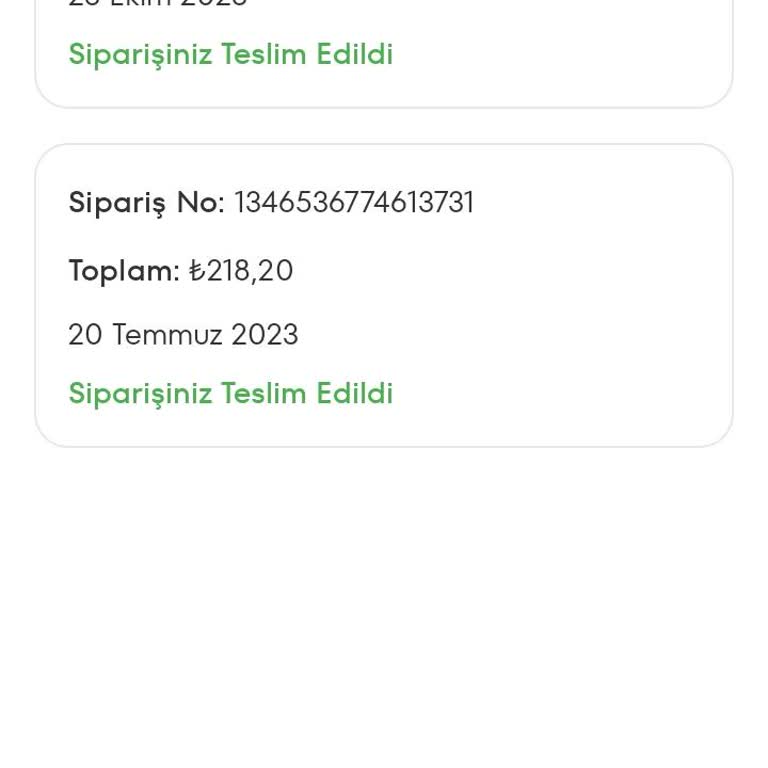Click the date 20 Temmuz 2023

(183, 335)
